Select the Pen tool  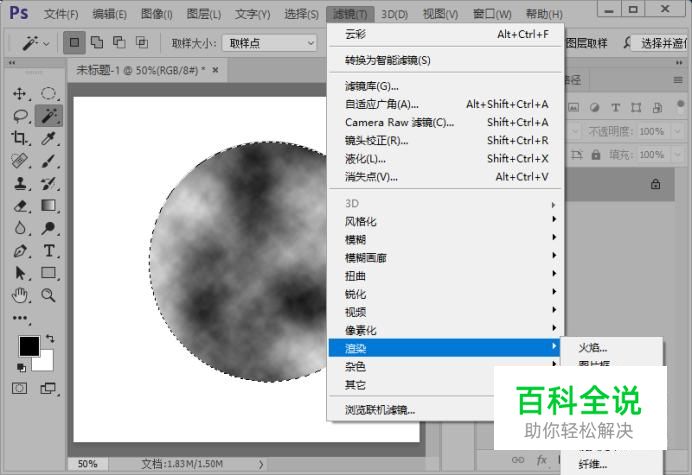(19, 251)
